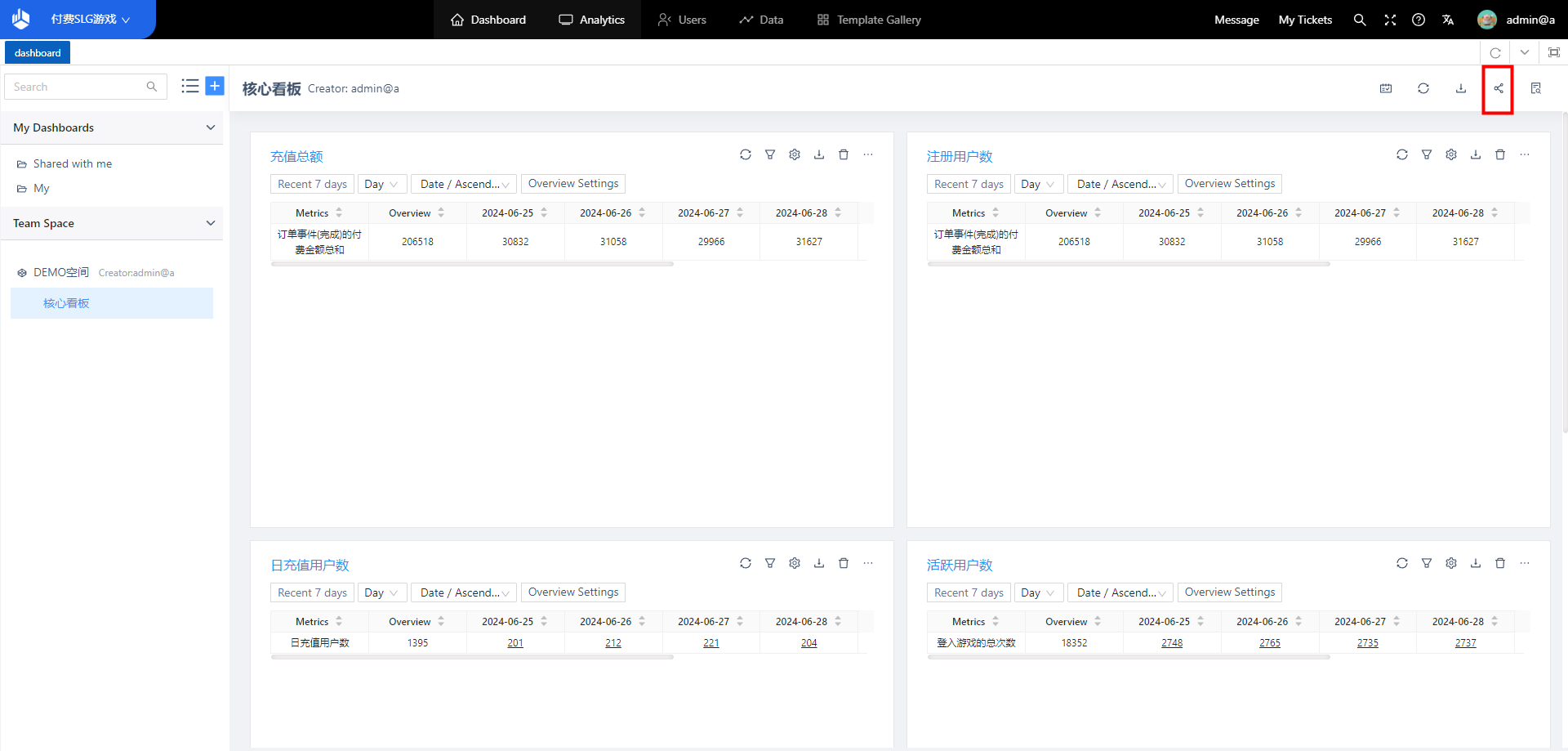Switch to the Analytics menu
Screen dimensions: 1568x751
(591, 20)
